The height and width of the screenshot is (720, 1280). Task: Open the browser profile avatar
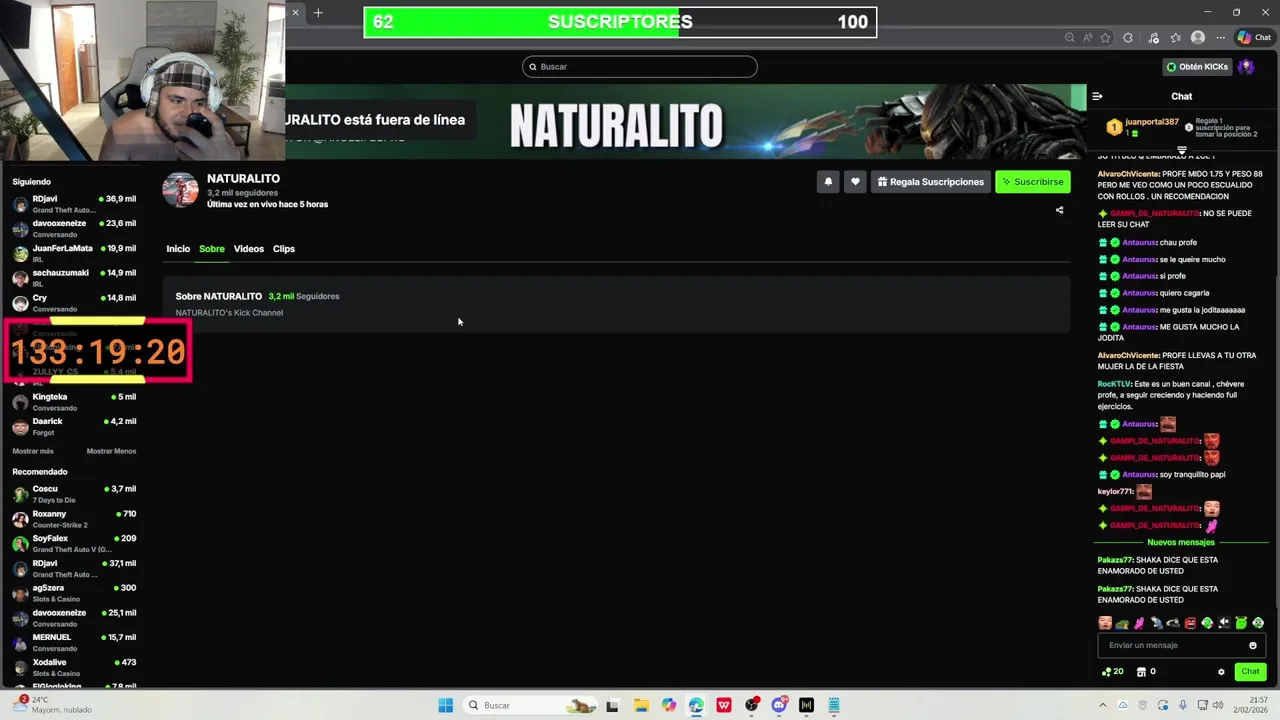tap(1198, 38)
